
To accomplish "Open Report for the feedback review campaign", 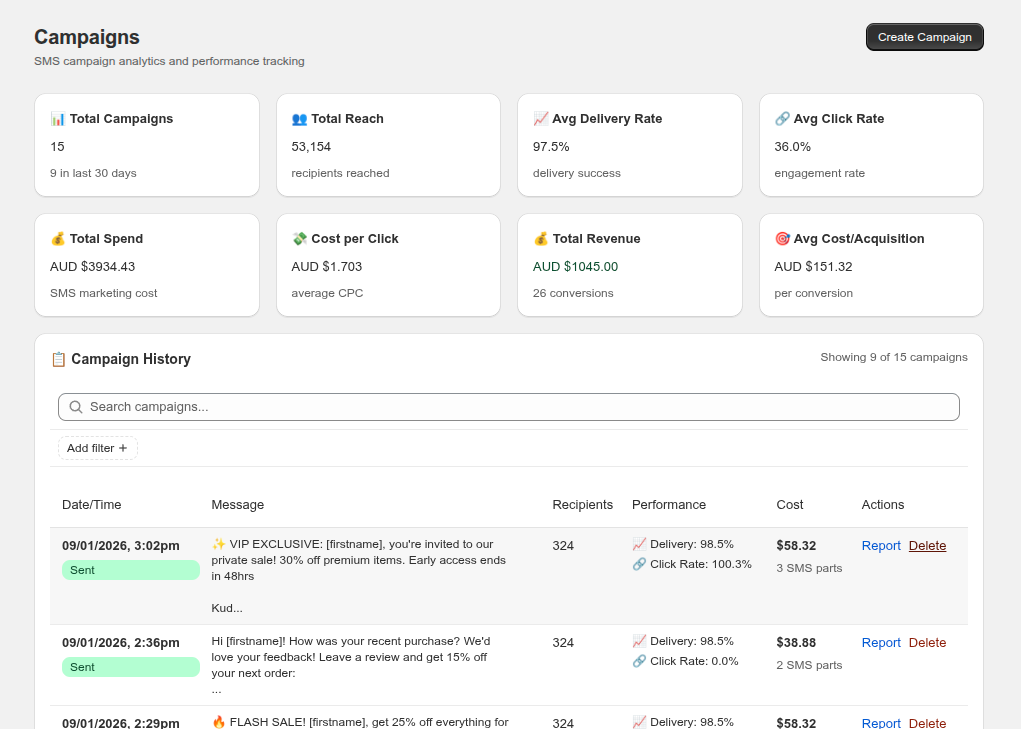I will click(x=881, y=643).
